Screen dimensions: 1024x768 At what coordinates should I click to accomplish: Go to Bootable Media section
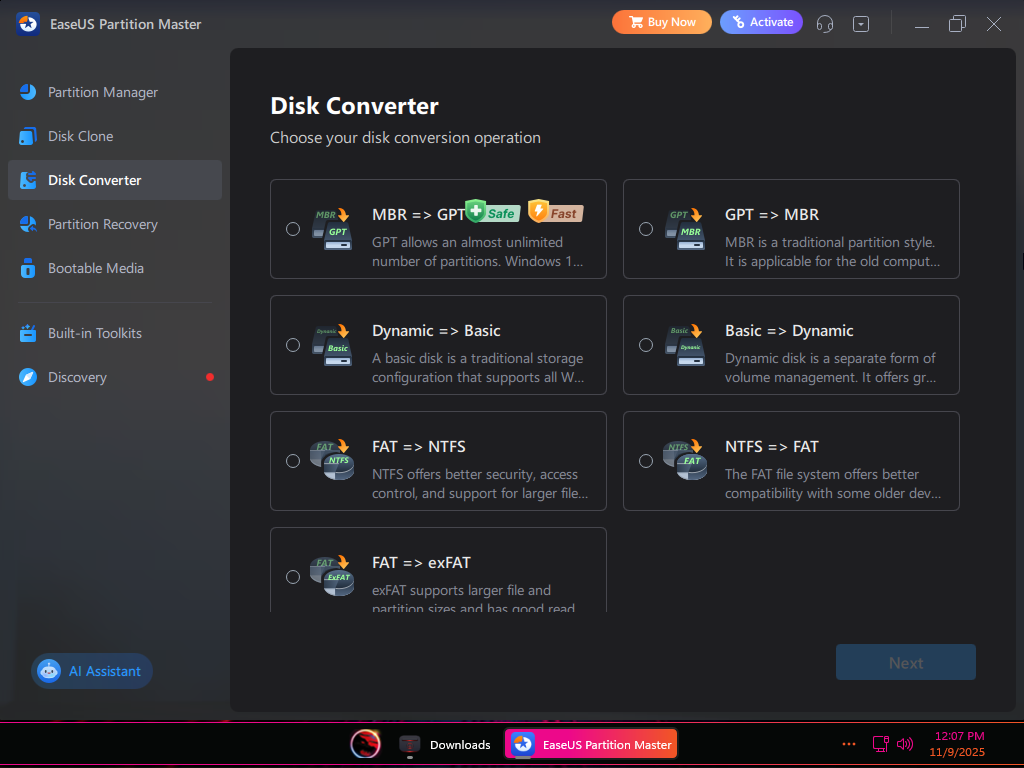pyautogui.click(x=115, y=268)
